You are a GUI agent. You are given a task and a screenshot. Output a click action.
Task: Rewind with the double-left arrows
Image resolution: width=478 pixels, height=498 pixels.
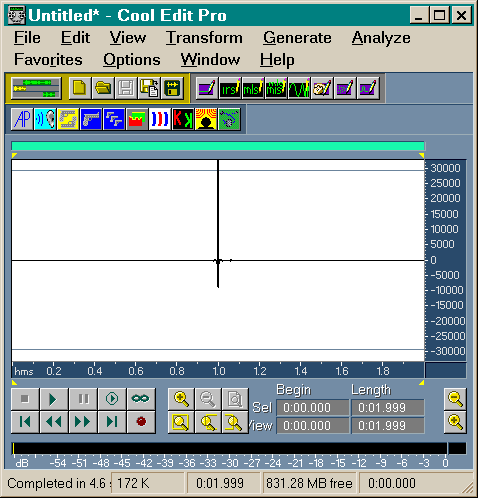[54, 422]
